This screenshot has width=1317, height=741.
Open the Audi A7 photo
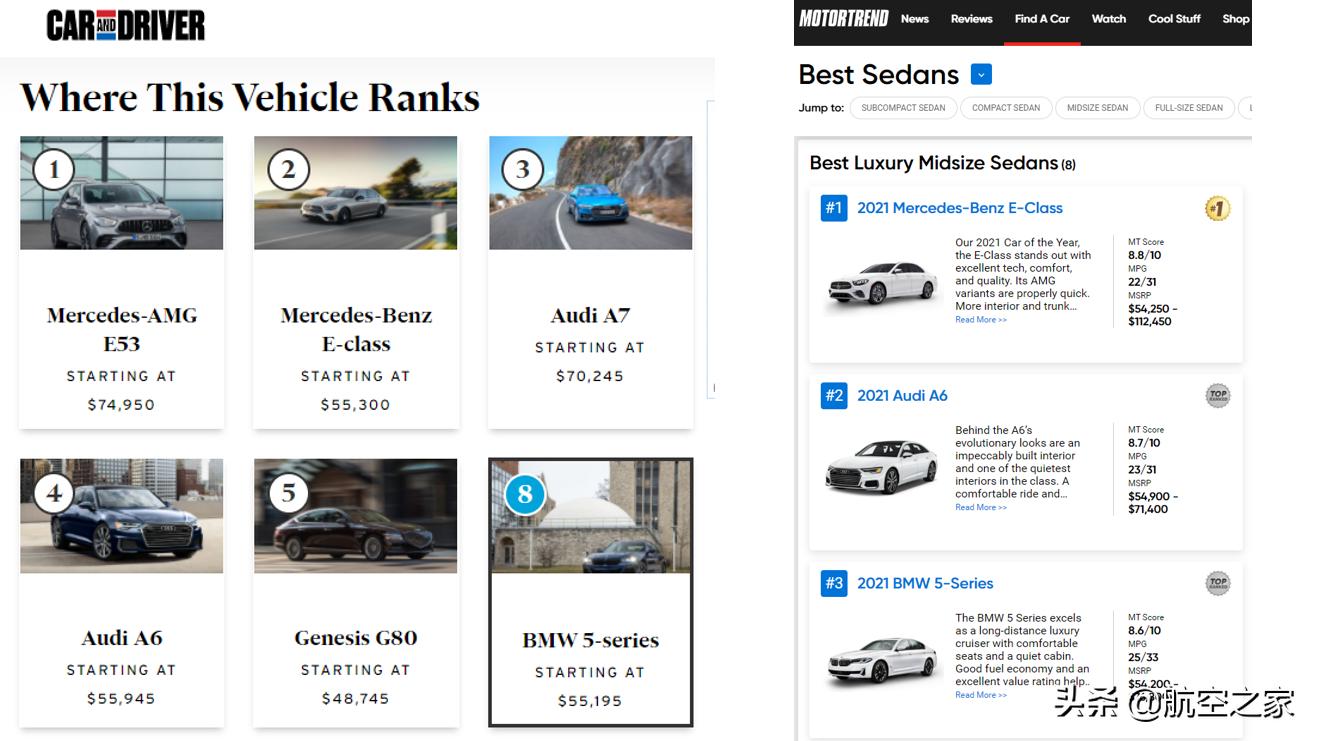click(590, 193)
